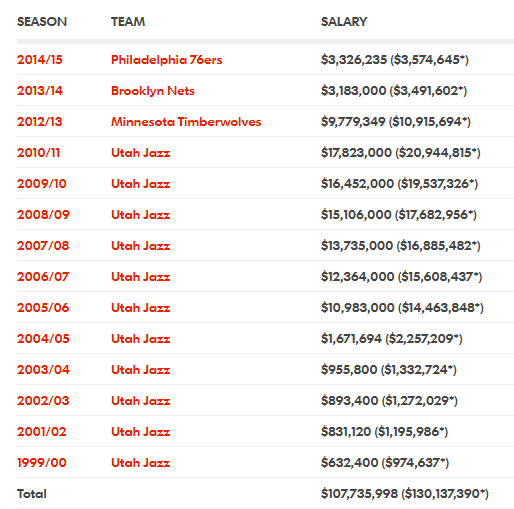Click the SEASON column header
The image size is (514, 509).
[x=42, y=22]
